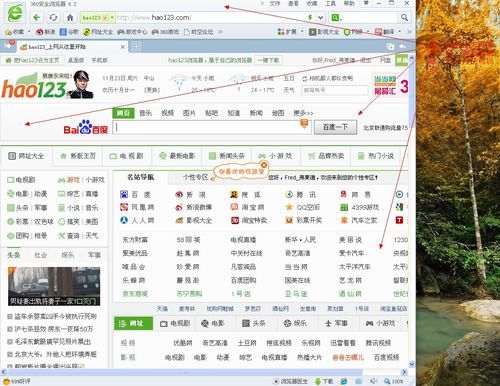This screenshot has height=386, width=500.
Task: Close the orange tooltip bubble
Action: (x=264, y=165)
